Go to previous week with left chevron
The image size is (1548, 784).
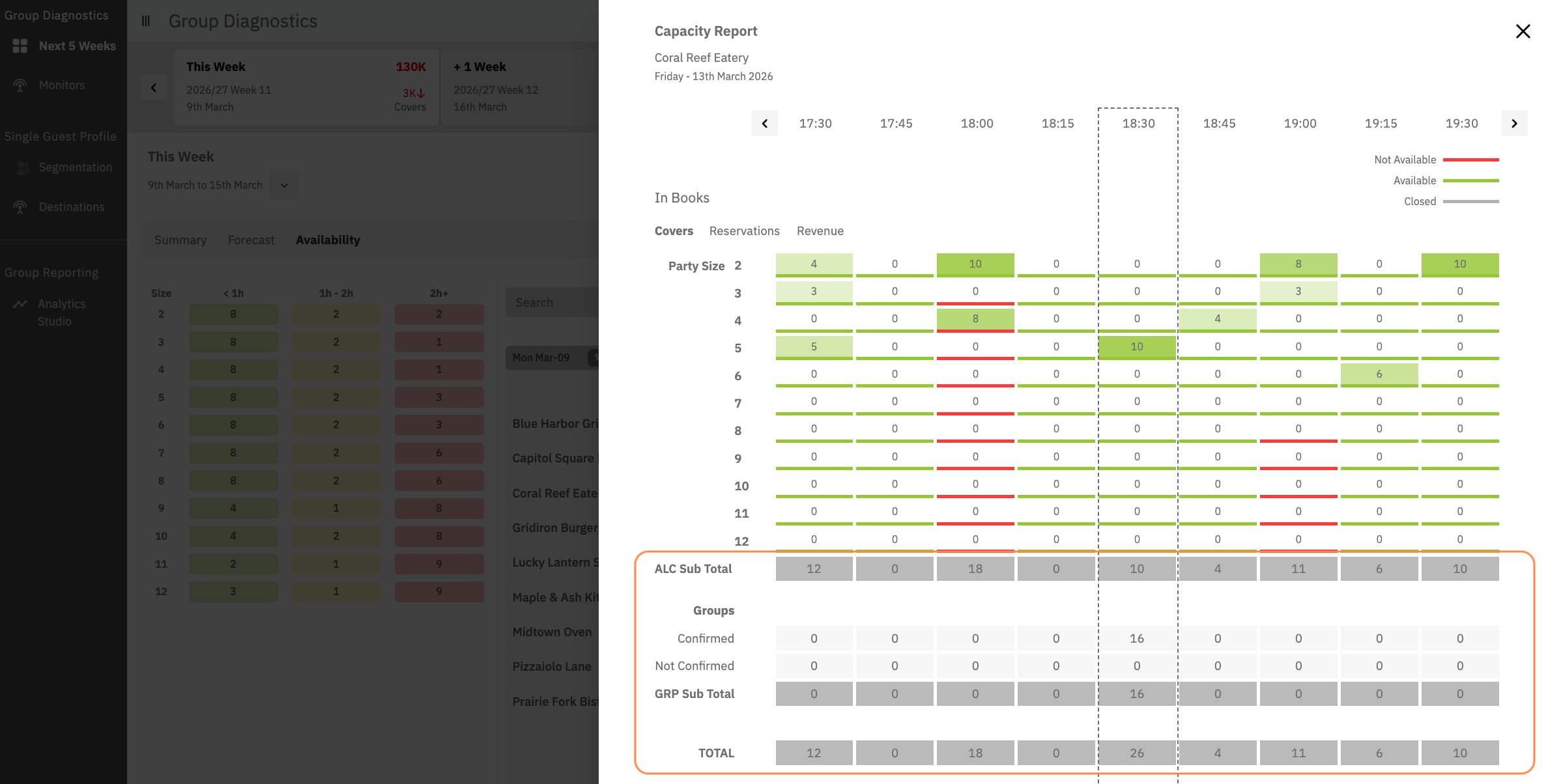coord(154,88)
